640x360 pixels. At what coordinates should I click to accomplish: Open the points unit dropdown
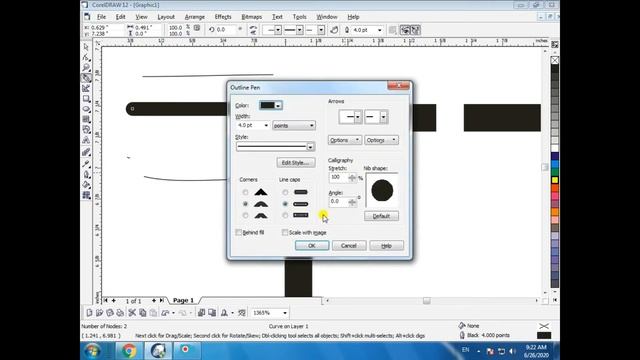[294, 125]
